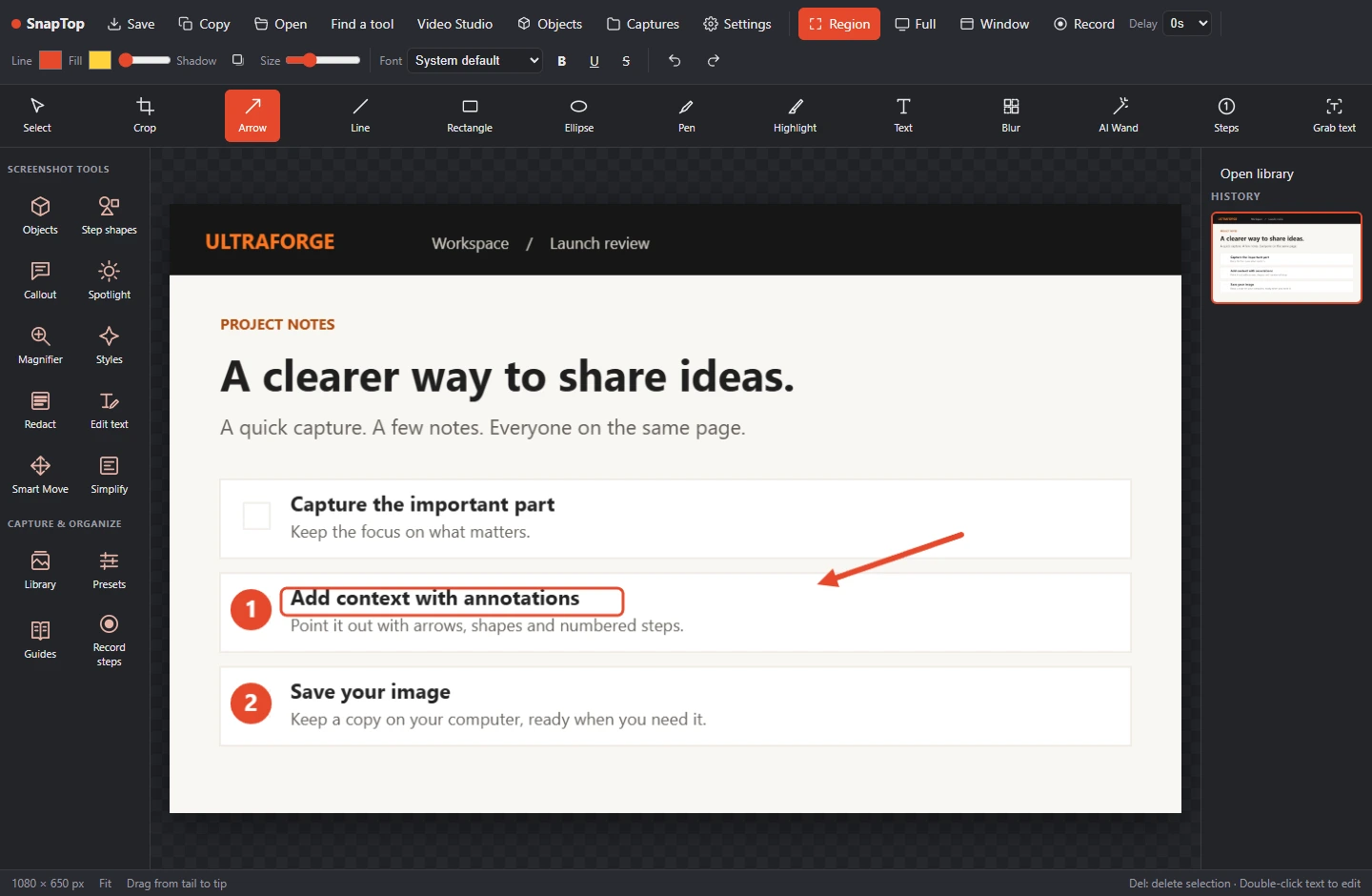Open the Step shapes tool
Image resolution: width=1372 pixels, height=896 pixels.
[x=110, y=215]
